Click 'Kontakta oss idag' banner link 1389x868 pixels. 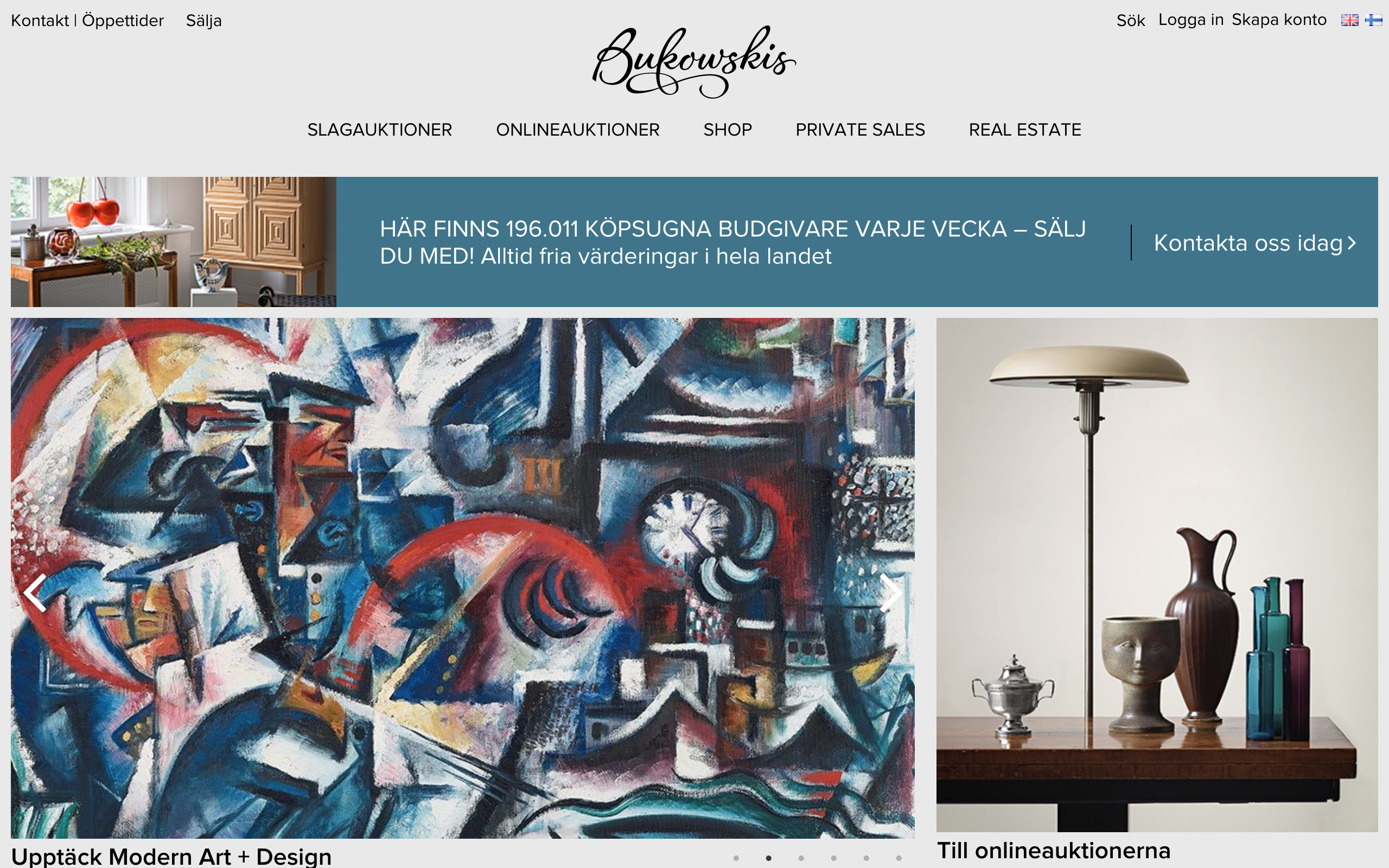(x=1256, y=243)
